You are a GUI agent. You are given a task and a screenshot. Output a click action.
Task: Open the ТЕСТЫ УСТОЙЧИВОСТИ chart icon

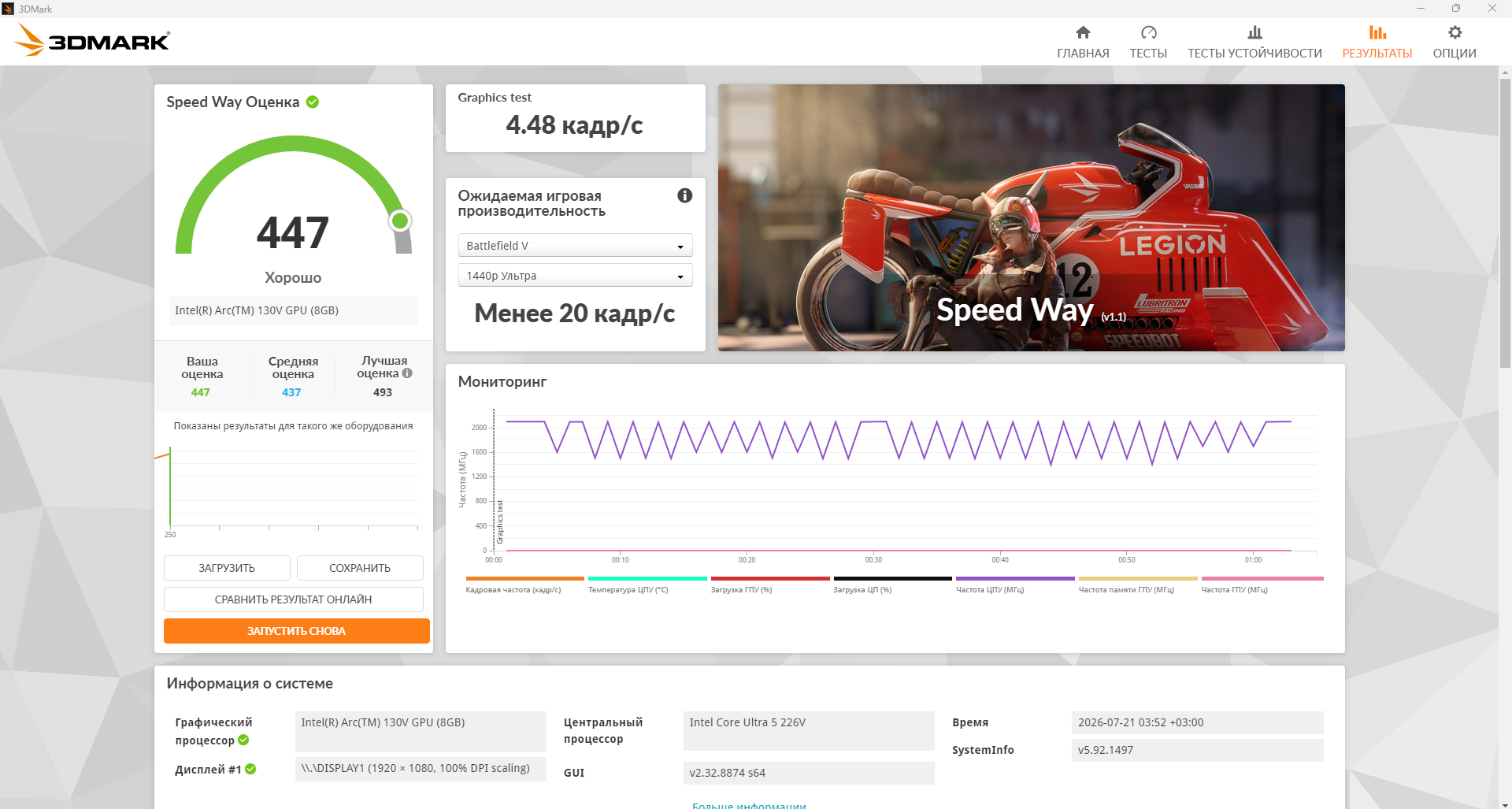1254,32
